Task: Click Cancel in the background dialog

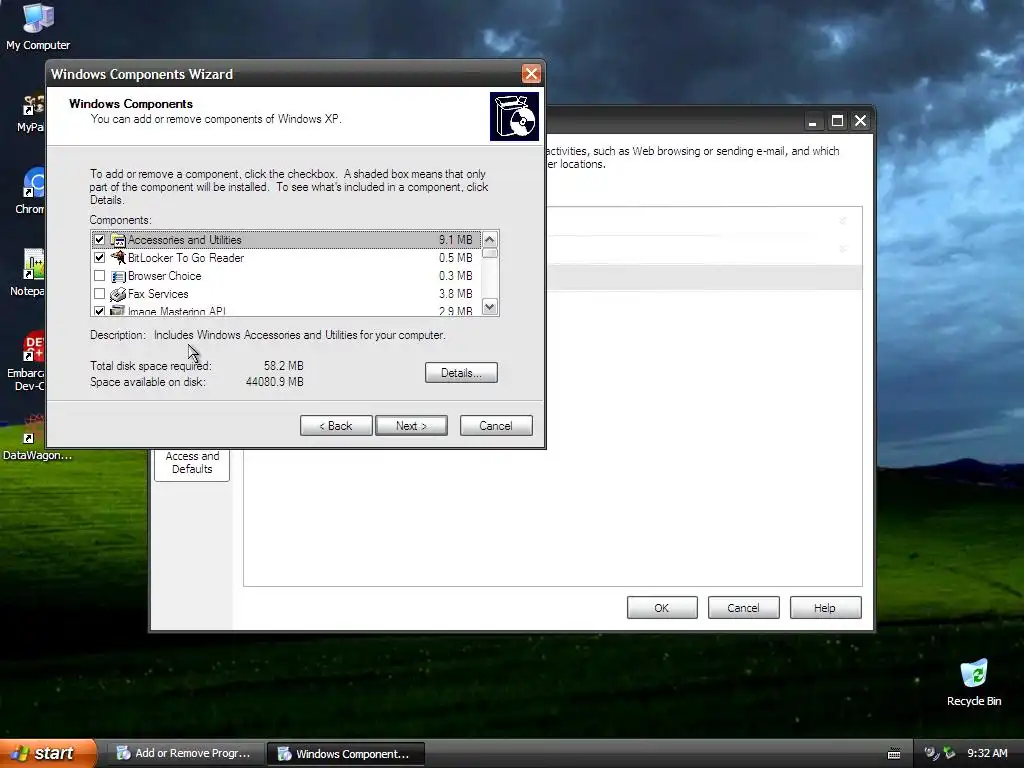Action: pyautogui.click(x=743, y=608)
